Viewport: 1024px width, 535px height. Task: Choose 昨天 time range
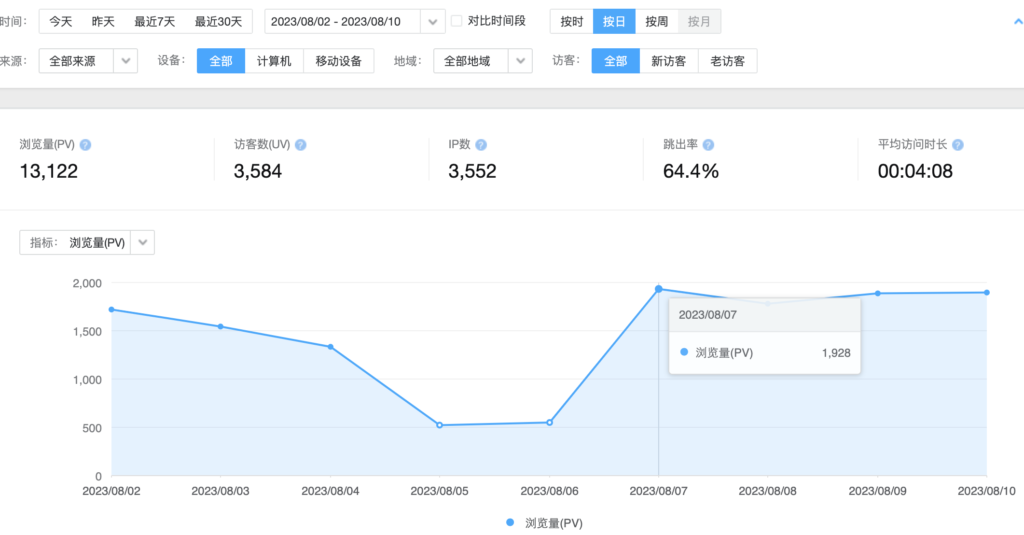(x=103, y=22)
